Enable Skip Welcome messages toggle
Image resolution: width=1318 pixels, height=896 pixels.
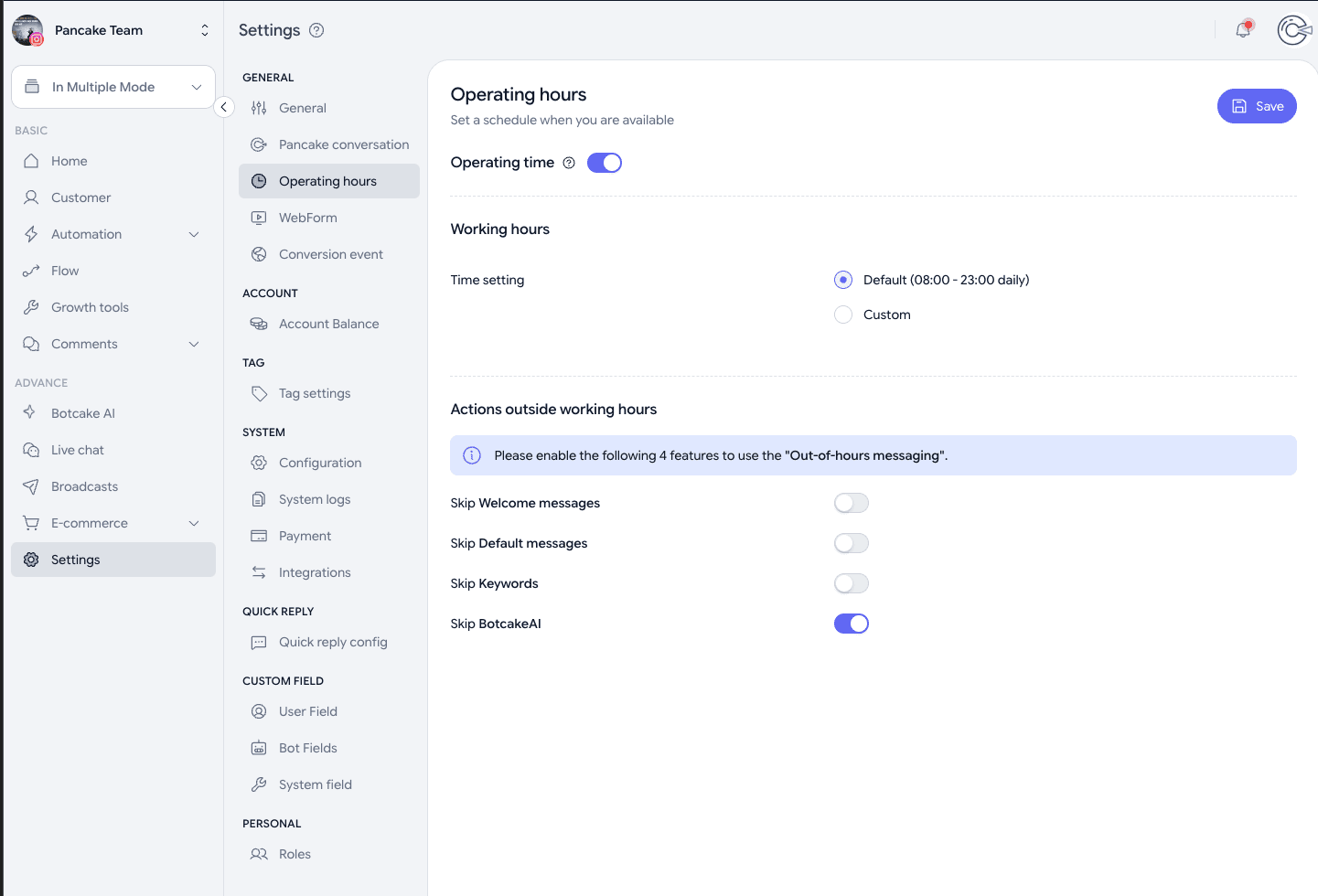[852, 503]
